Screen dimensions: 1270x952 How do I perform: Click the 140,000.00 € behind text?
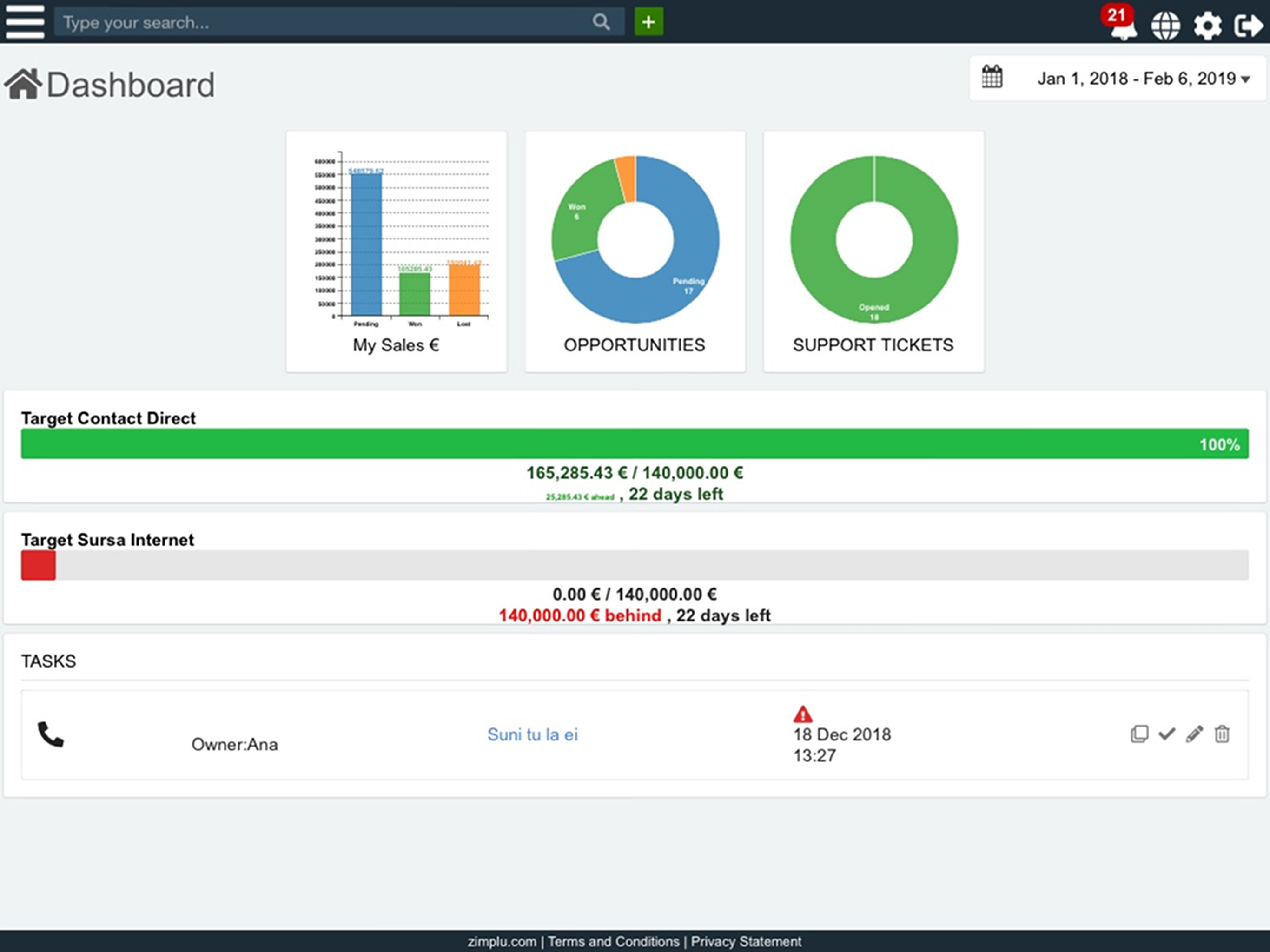click(580, 615)
